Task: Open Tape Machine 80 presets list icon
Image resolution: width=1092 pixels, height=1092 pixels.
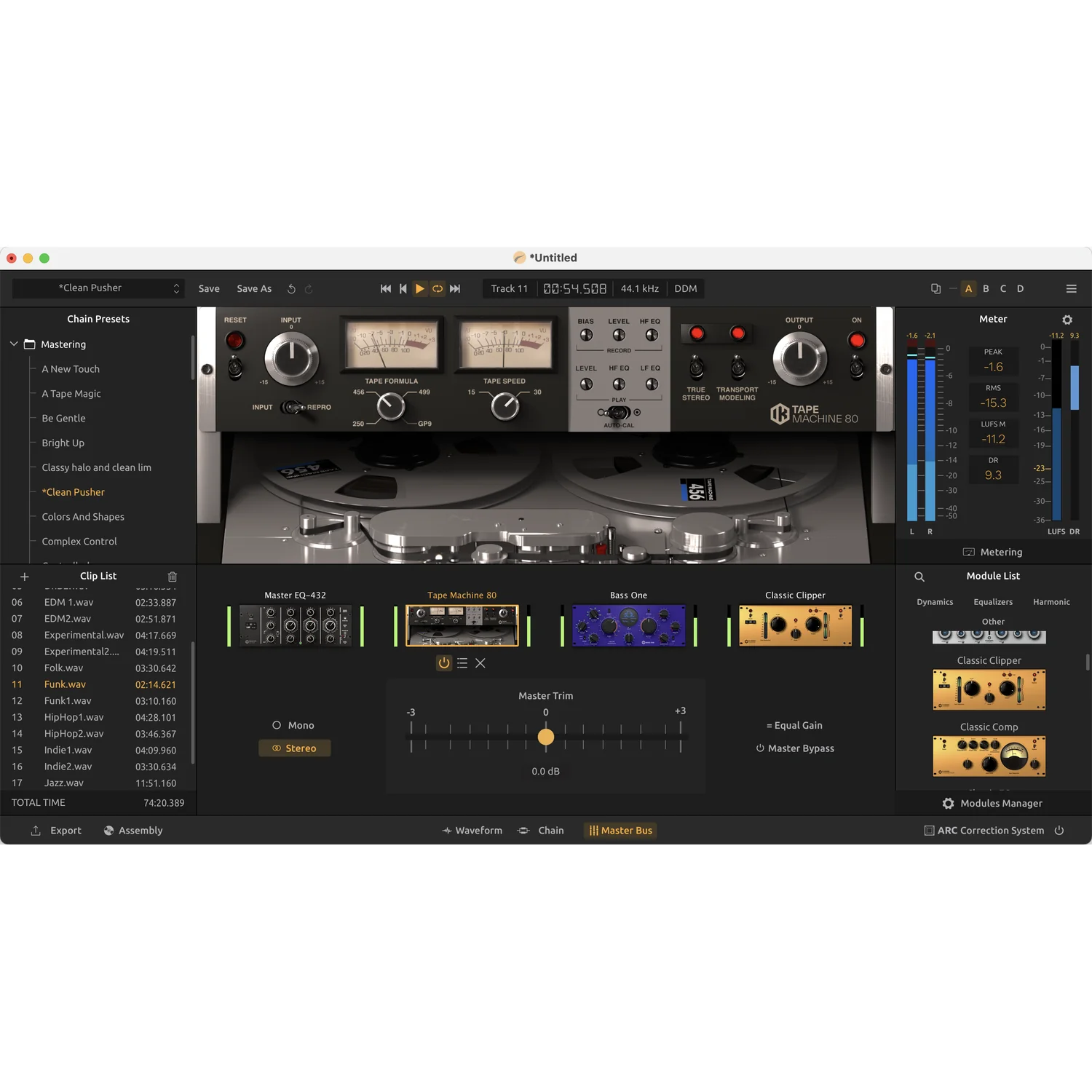Action: (462, 663)
